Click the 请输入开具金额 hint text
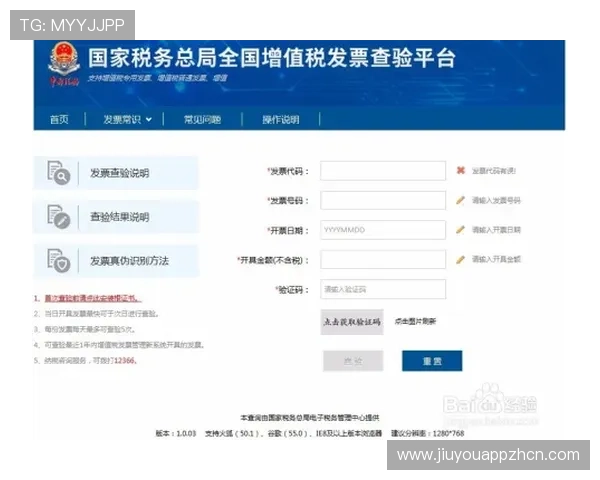Image resolution: width=600 pixels, height=480 pixels. click(x=496, y=260)
